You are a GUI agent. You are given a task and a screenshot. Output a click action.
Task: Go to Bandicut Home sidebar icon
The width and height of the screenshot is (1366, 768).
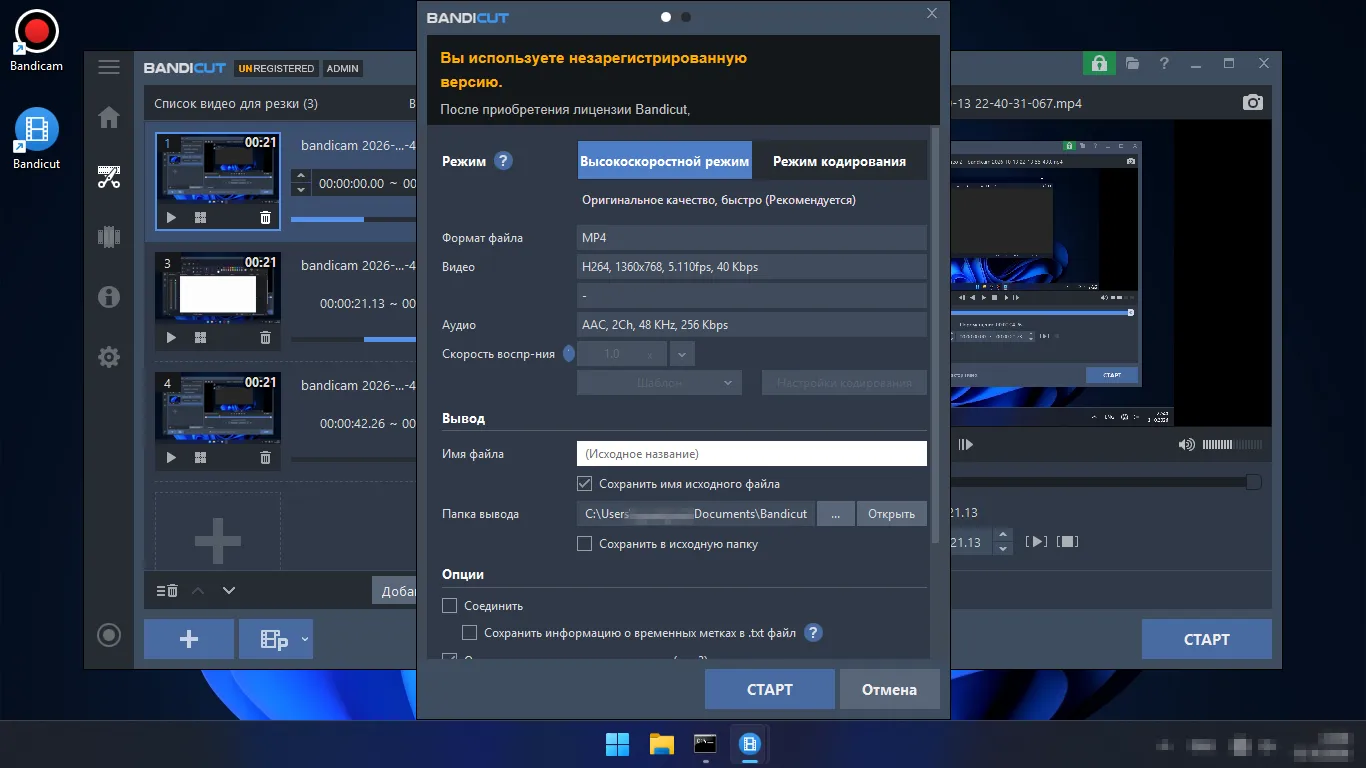(109, 118)
